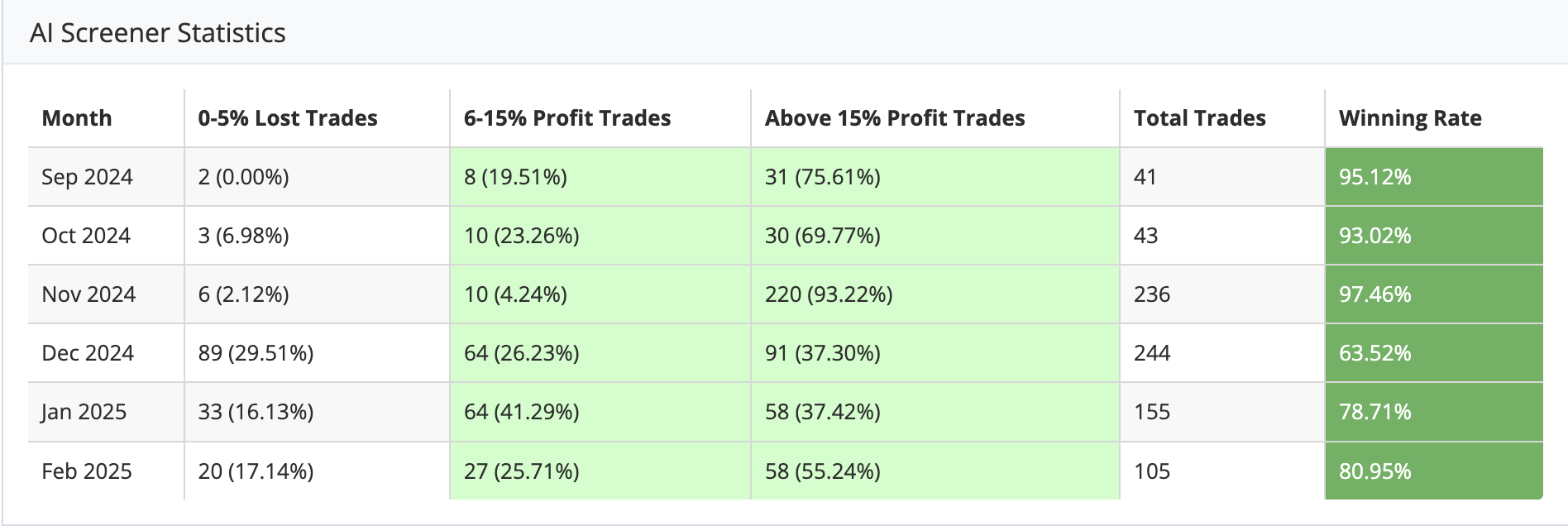The image size is (1568, 526).
Task: Click the 89 (29.51%) lost trades cell
Action: click(x=256, y=353)
